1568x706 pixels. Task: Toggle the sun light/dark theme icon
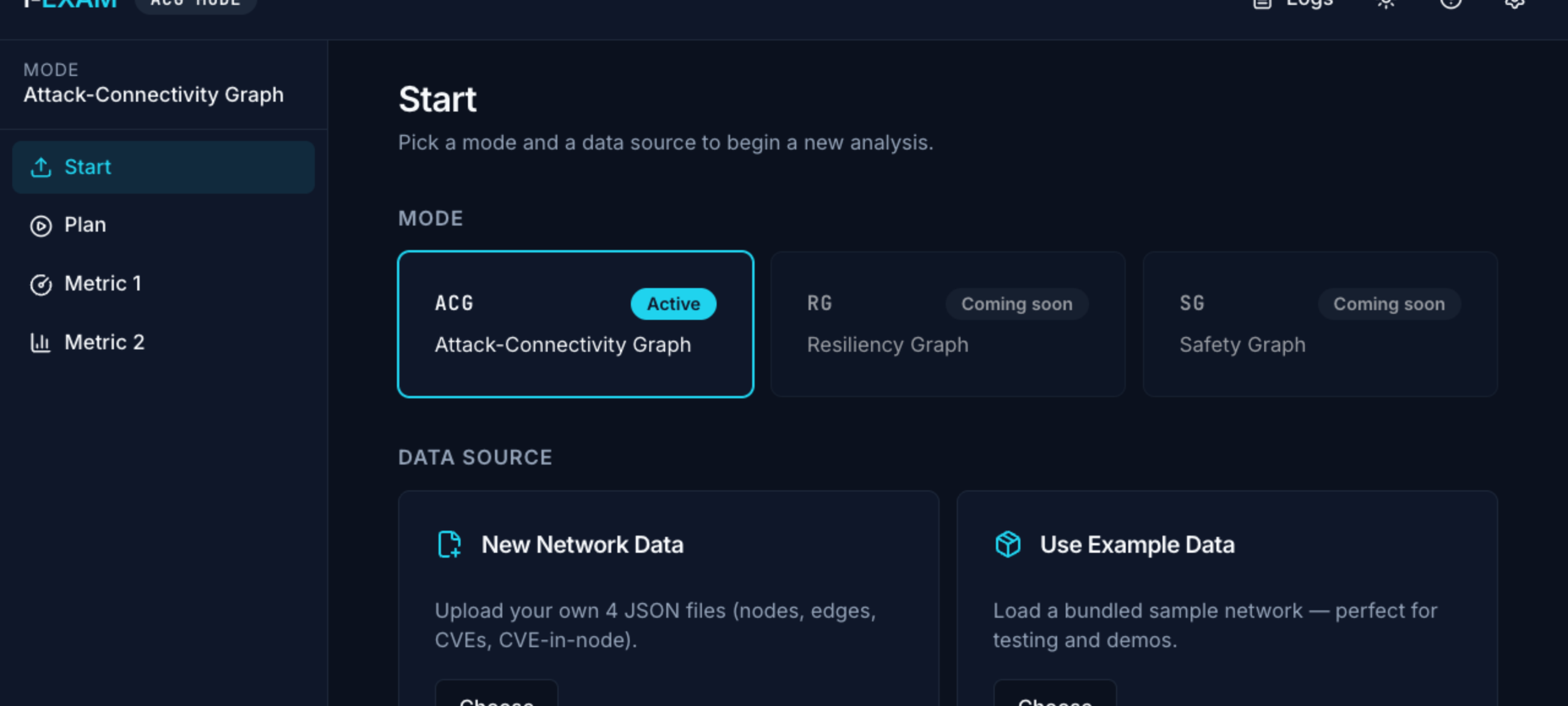1387,3
